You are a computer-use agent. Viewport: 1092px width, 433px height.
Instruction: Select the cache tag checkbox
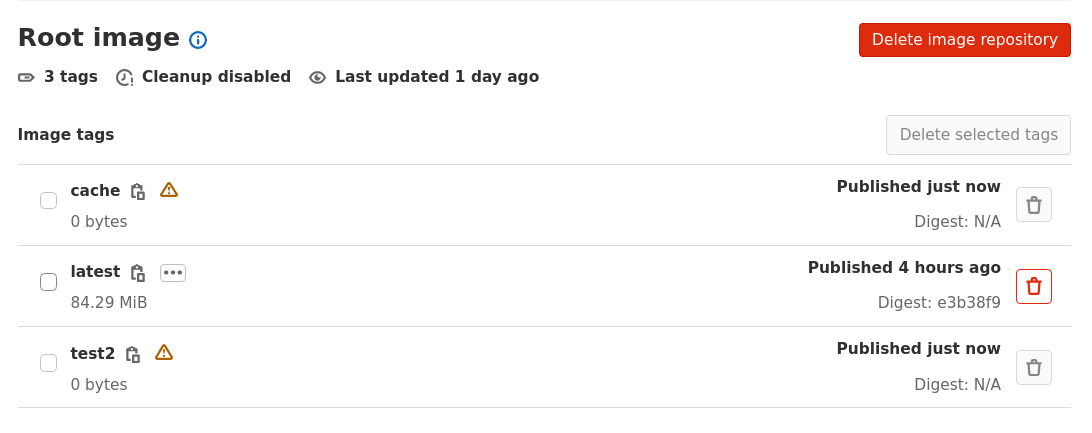point(48,200)
